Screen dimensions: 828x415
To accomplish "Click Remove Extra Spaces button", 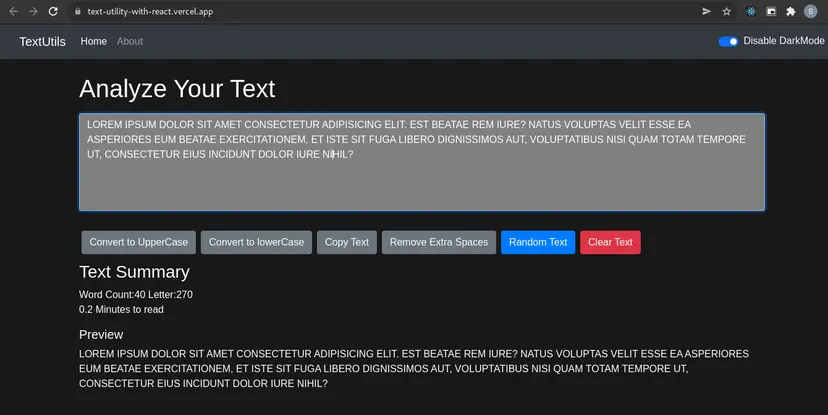I will (x=438, y=242).
